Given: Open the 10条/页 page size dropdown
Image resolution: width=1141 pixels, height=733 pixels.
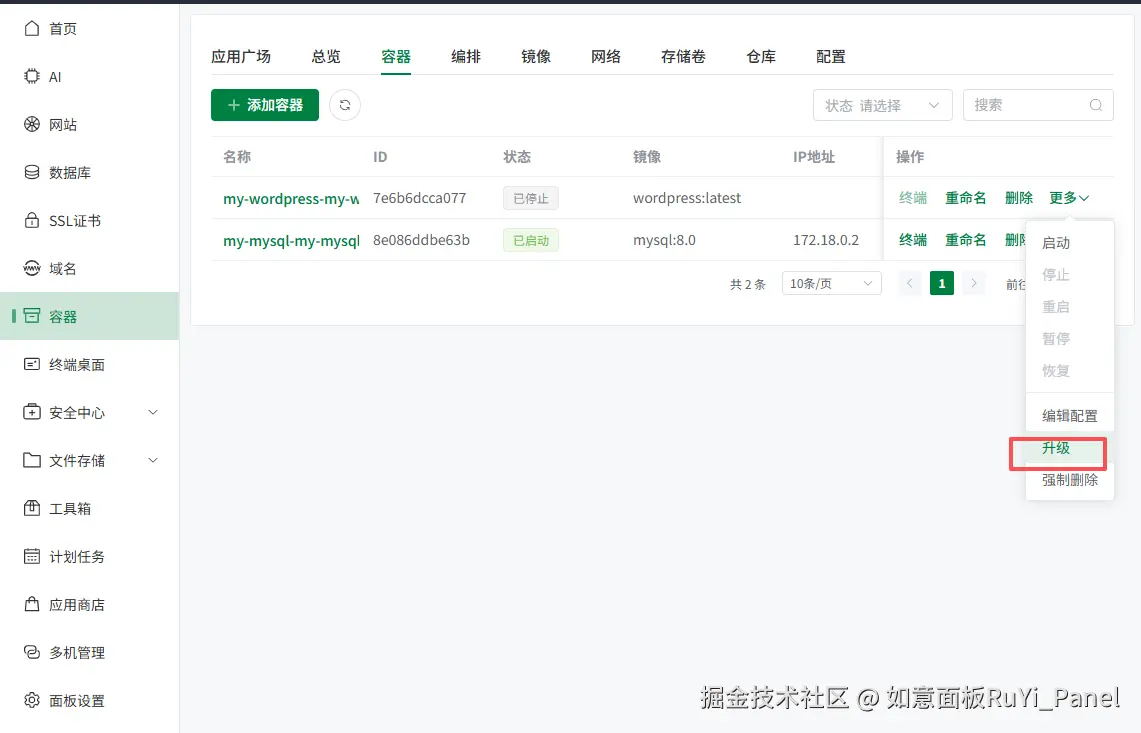Looking at the screenshot, I should [x=832, y=283].
